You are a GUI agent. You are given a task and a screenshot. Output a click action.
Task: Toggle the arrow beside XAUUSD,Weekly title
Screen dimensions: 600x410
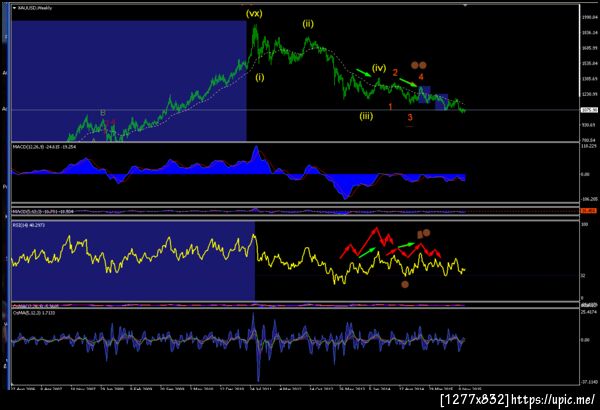(x=15, y=8)
